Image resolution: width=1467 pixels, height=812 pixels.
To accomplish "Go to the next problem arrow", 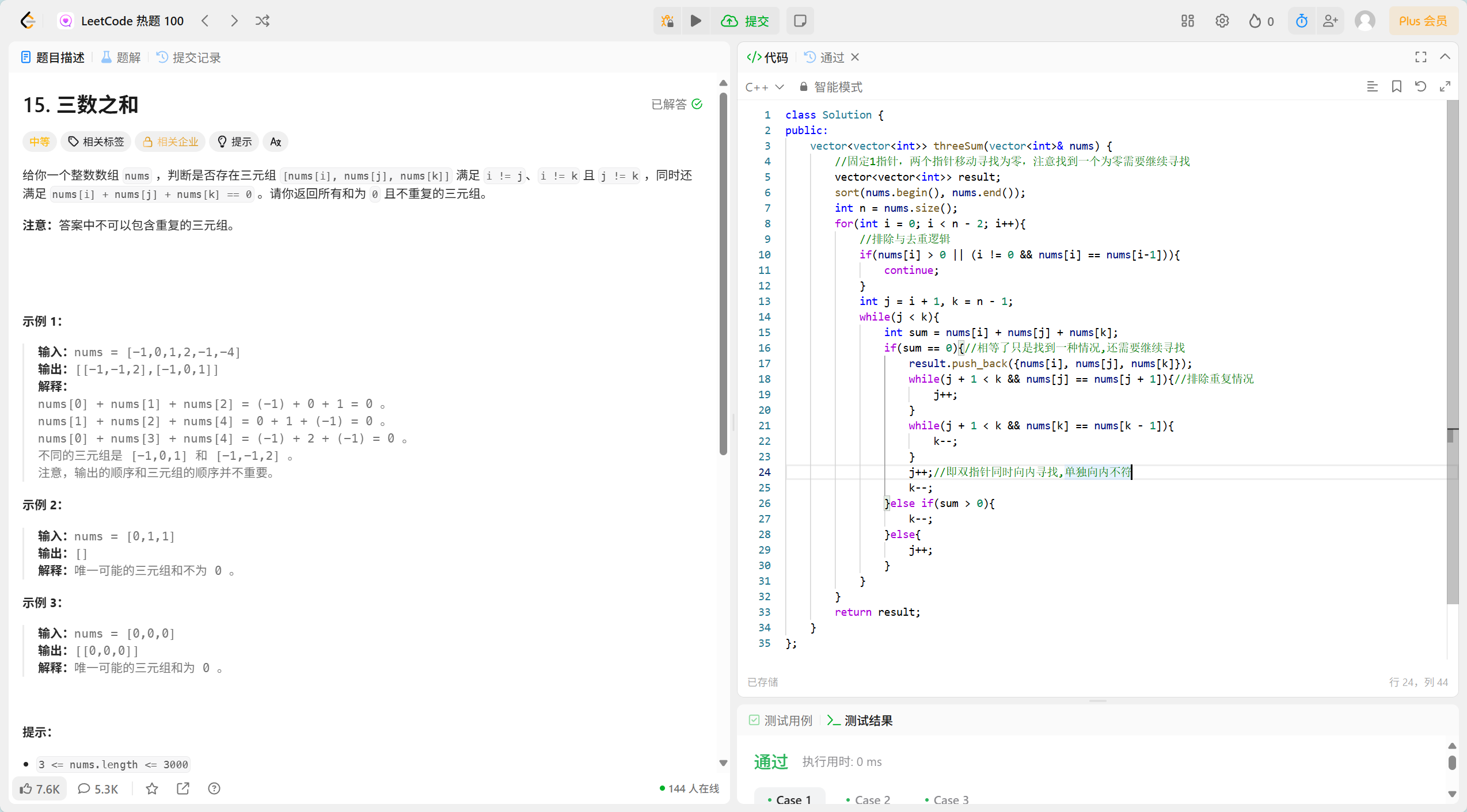I will pos(234,21).
